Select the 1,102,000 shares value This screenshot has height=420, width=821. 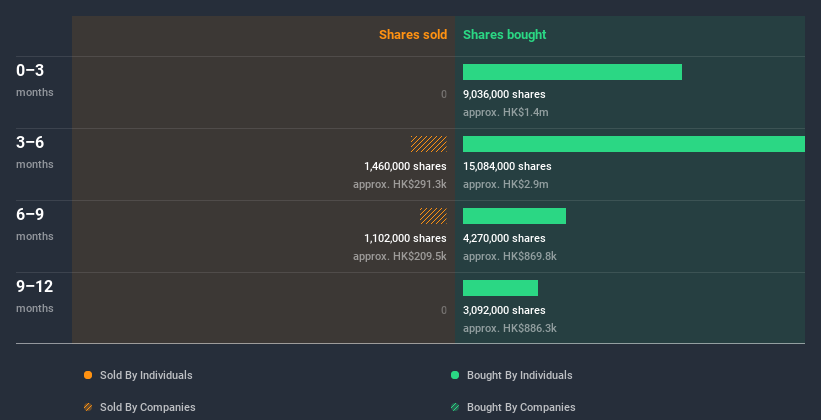pos(405,238)
